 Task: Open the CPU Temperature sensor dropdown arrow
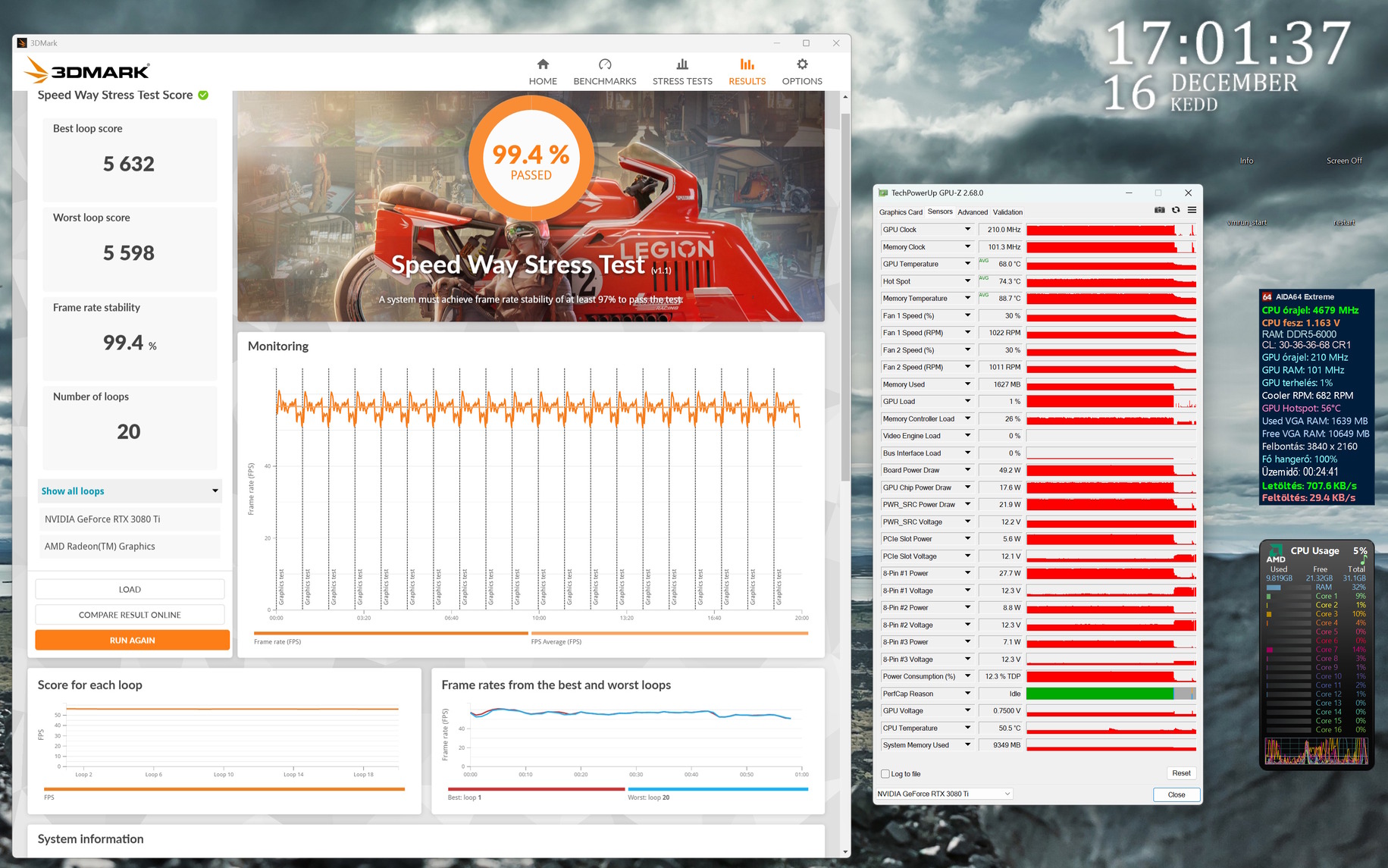point(967,728)
